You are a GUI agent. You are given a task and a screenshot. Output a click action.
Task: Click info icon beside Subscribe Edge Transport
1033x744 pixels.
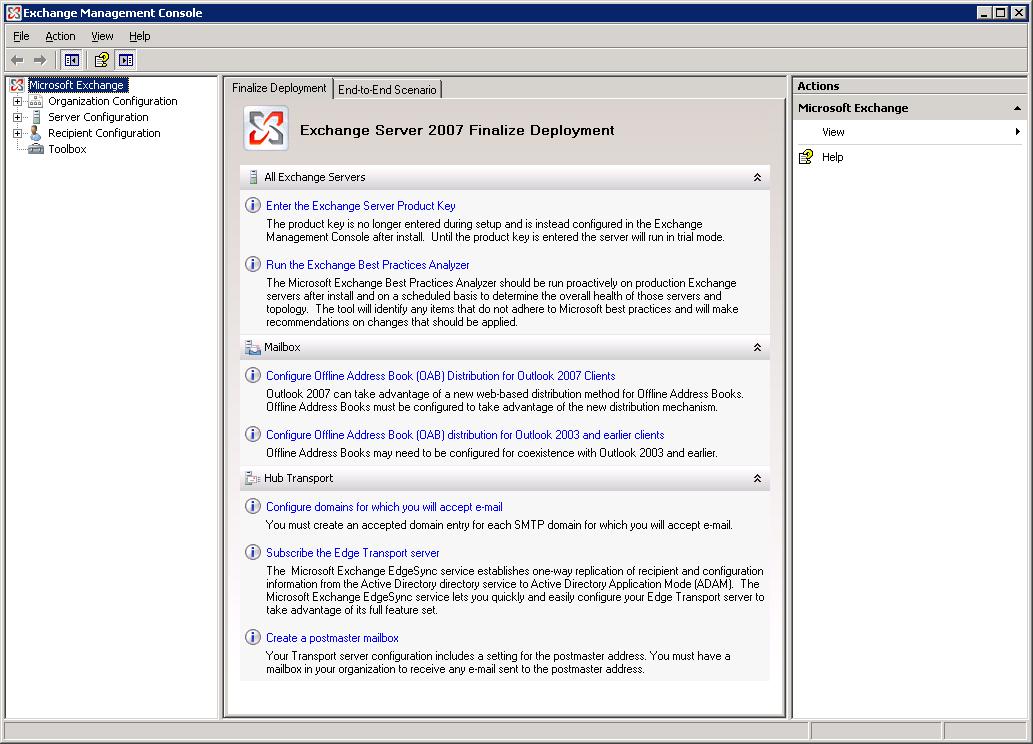point(253,552)
